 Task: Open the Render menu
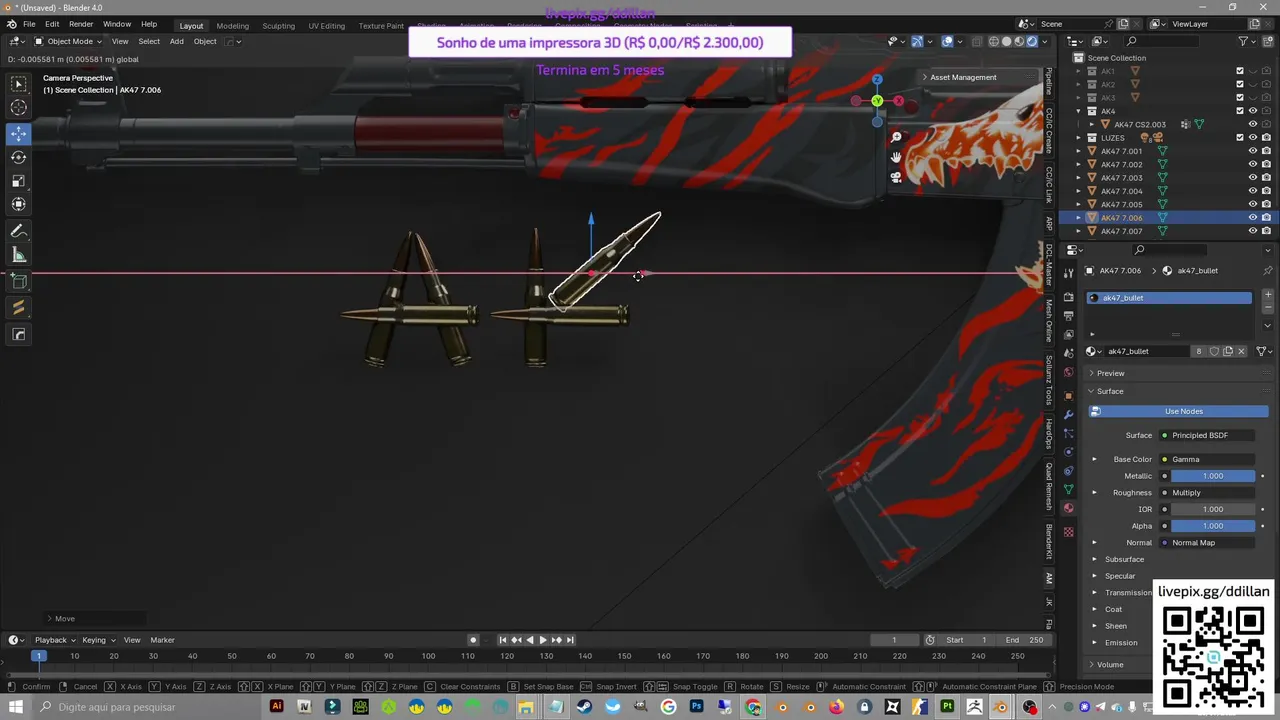click(81, 24)
